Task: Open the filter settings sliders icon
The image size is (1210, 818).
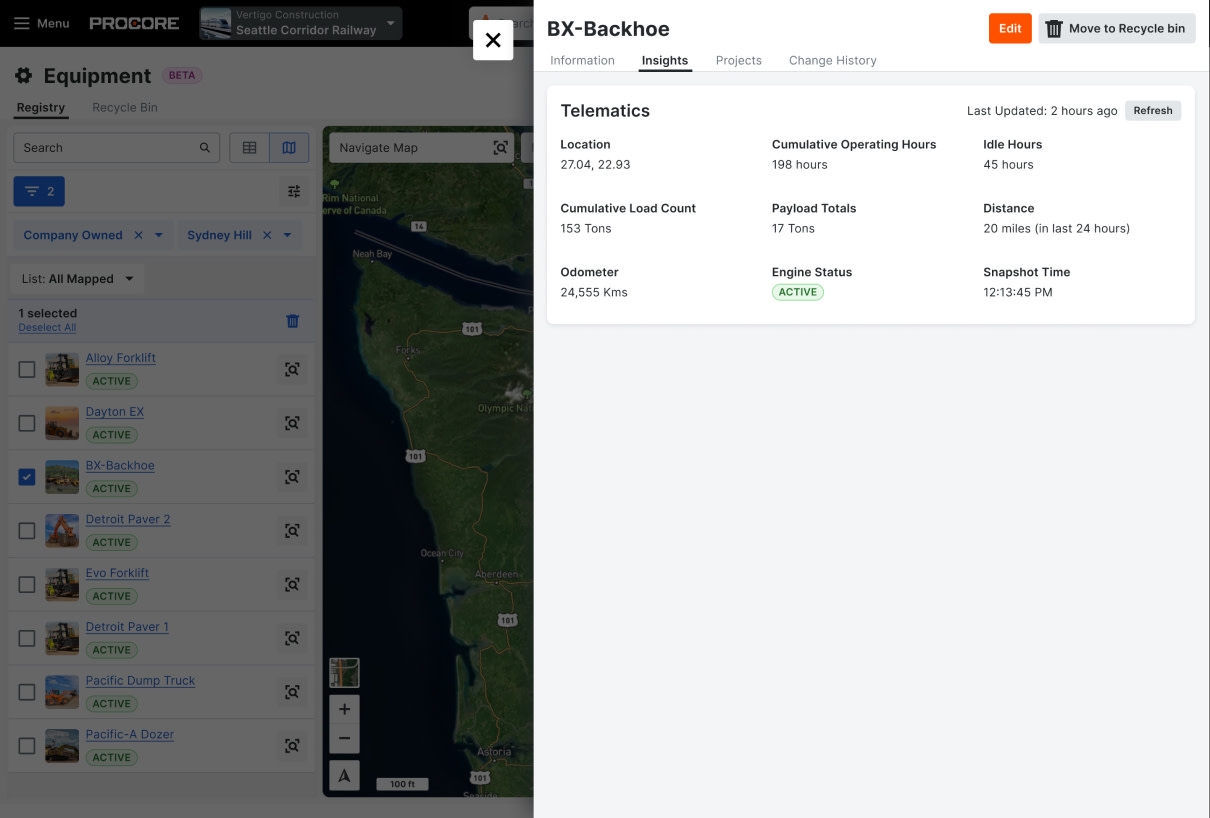Action: click(293, 190)
